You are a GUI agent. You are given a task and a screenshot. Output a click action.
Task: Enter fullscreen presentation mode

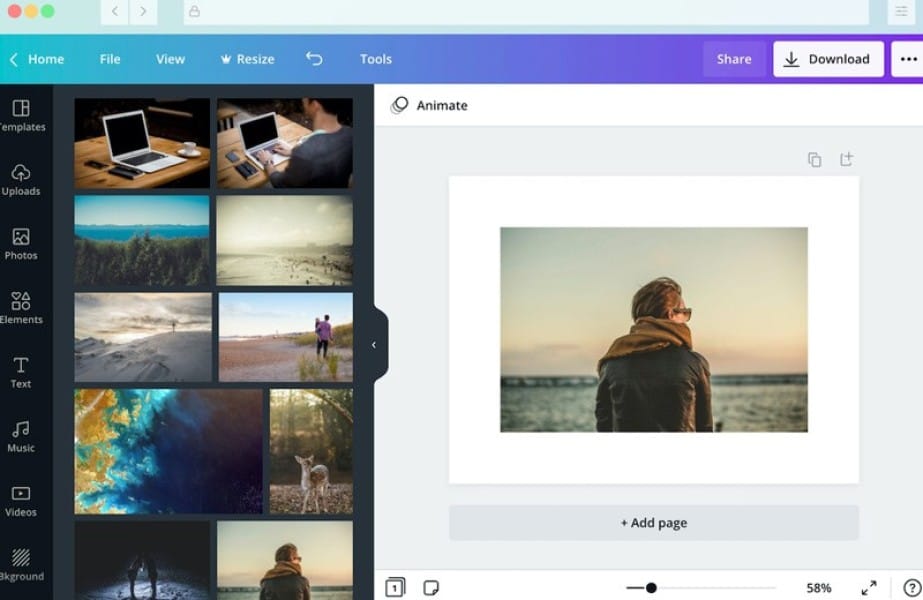871,588
